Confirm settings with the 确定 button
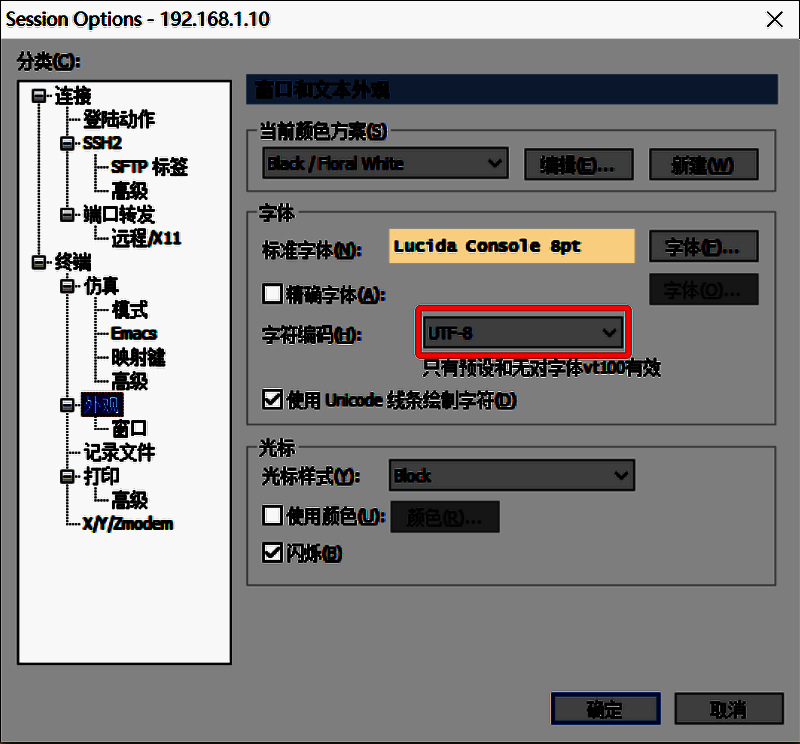This screenshot has height=744, width=800. (605, 708)
